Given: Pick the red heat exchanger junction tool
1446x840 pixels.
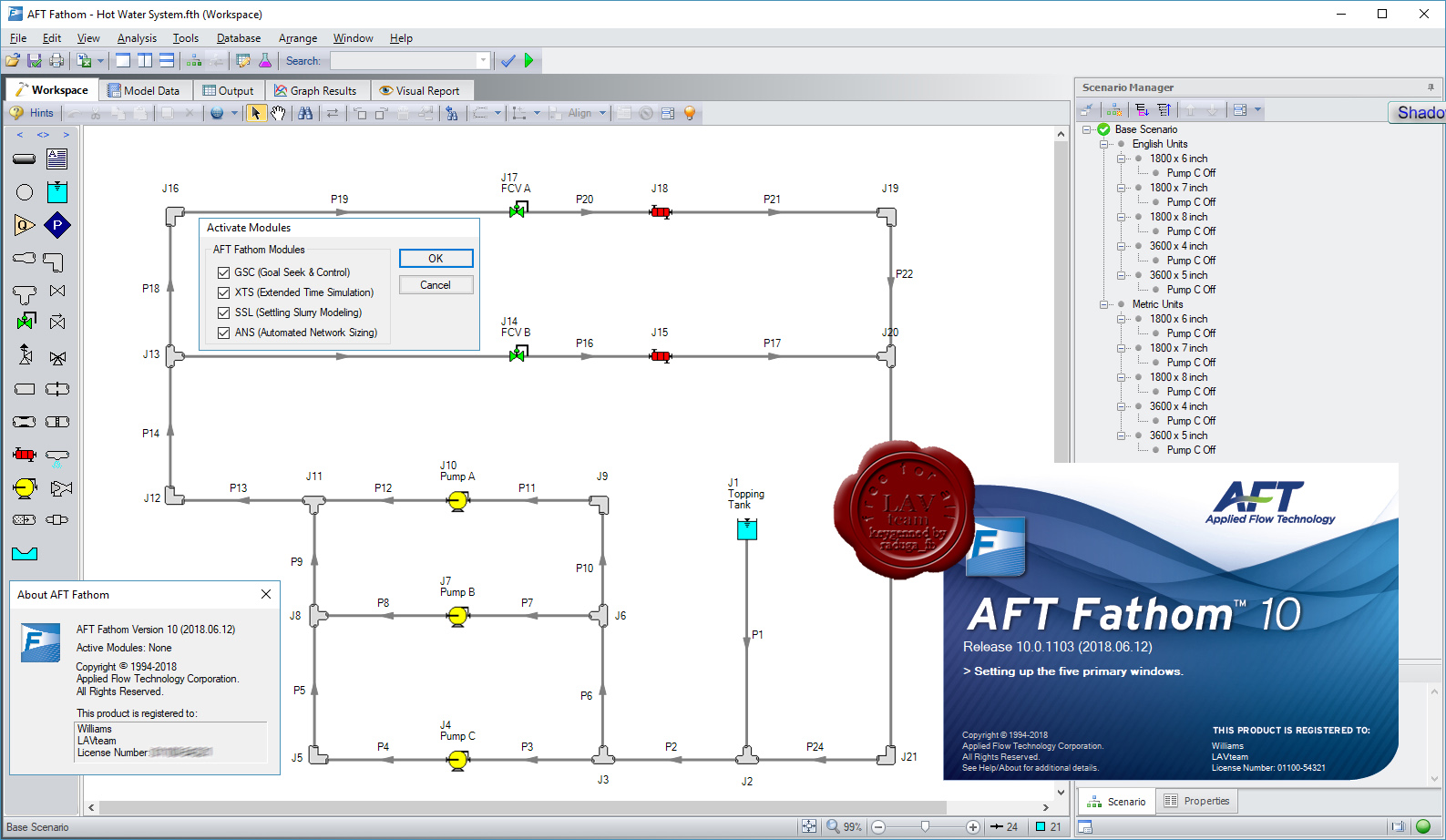Looking at the screenshot, I should click(25, 455).
